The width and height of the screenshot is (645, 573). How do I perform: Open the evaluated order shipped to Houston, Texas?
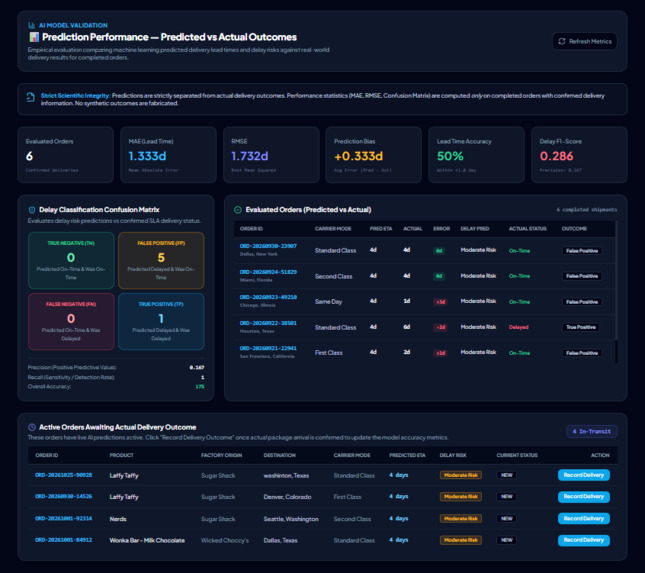click(x=268, y=323)
